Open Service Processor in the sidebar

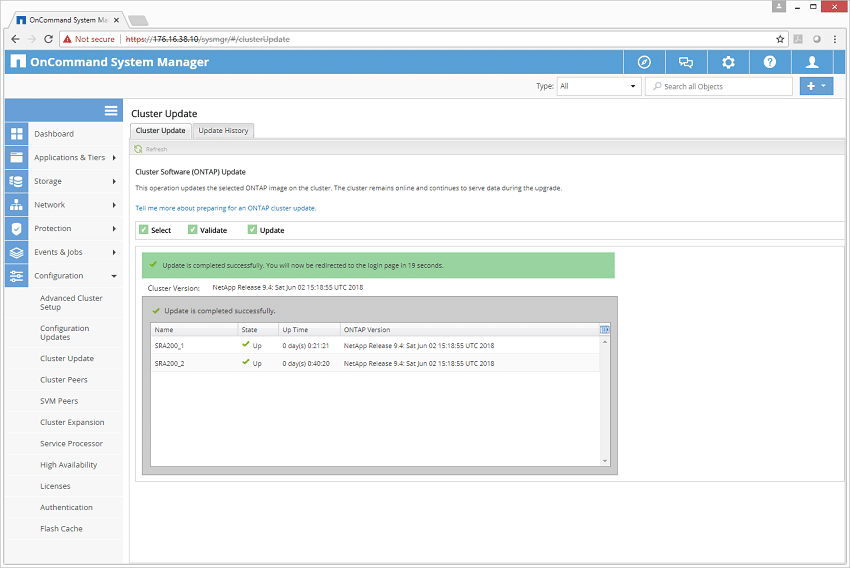(72, 443)
